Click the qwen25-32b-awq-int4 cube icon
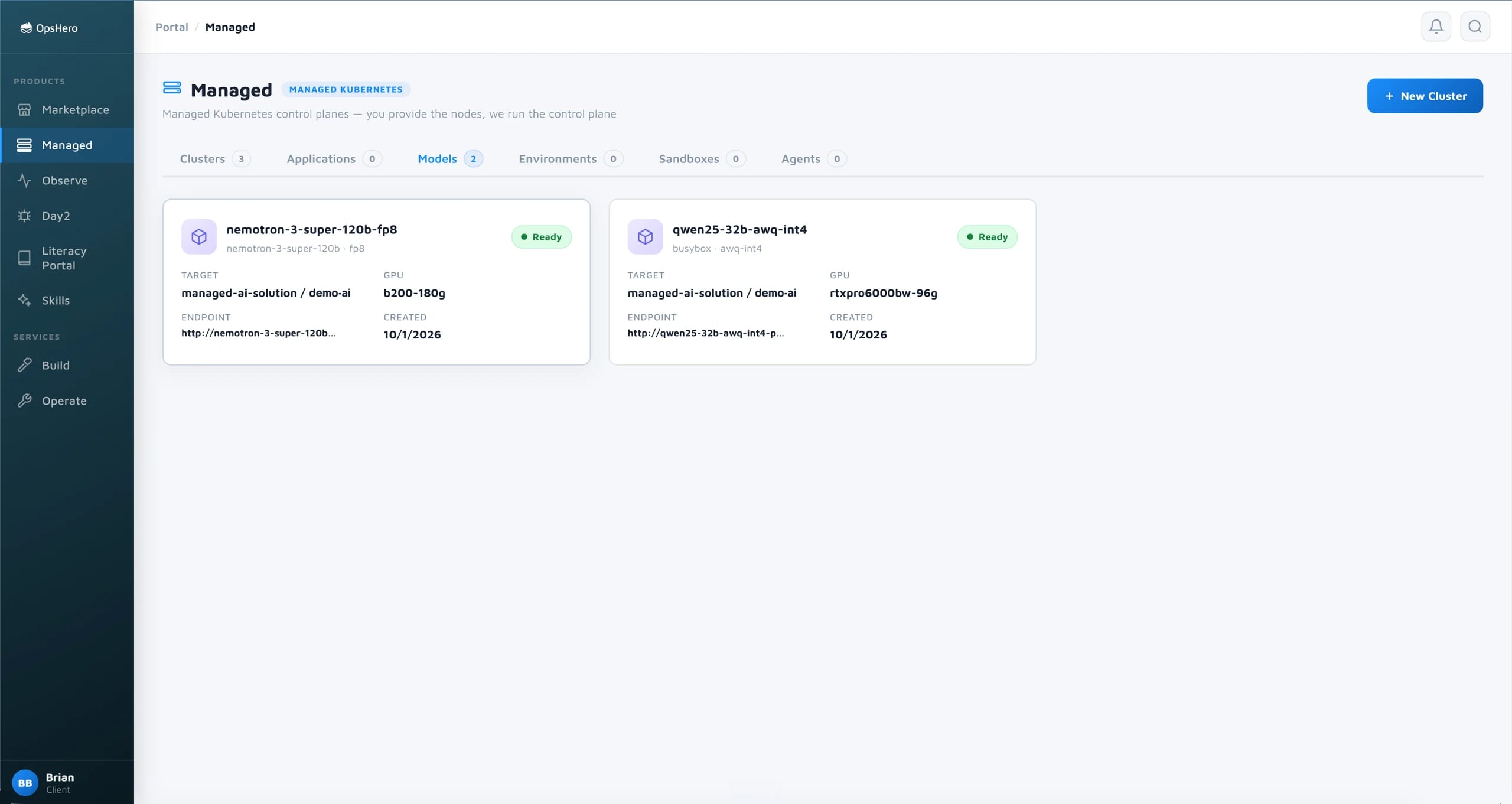Screen dimensions: 1512x804 (x=645, y=237)
